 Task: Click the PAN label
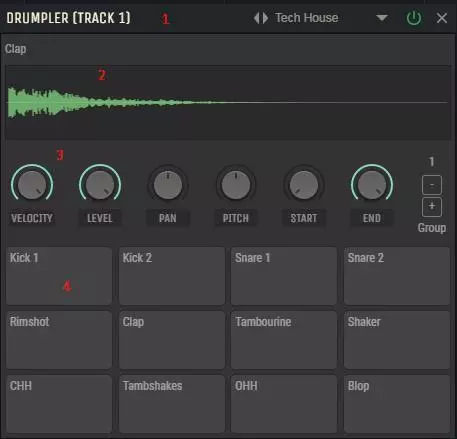168,218
